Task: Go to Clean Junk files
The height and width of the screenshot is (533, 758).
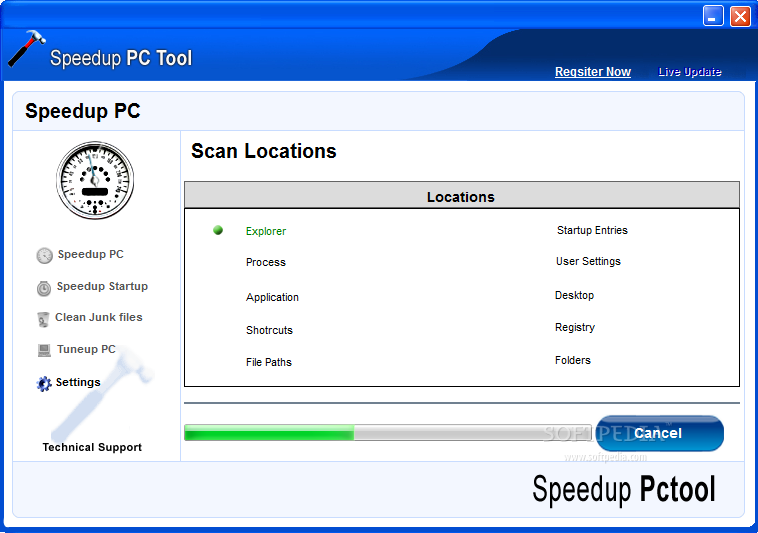Action: coord(99,317)
